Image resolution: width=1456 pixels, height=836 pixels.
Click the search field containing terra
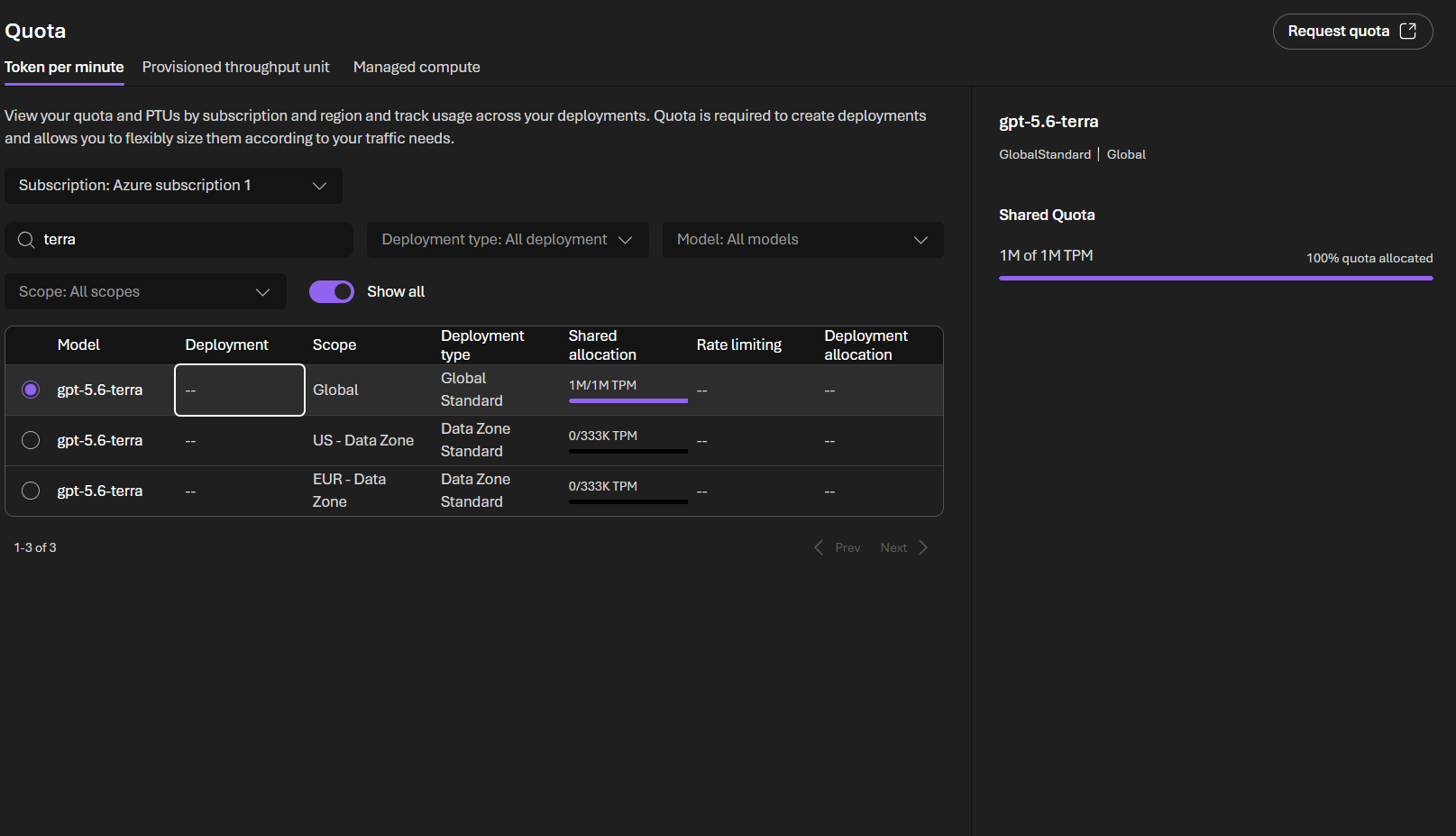pyautogui.click(x=179, y=240)
